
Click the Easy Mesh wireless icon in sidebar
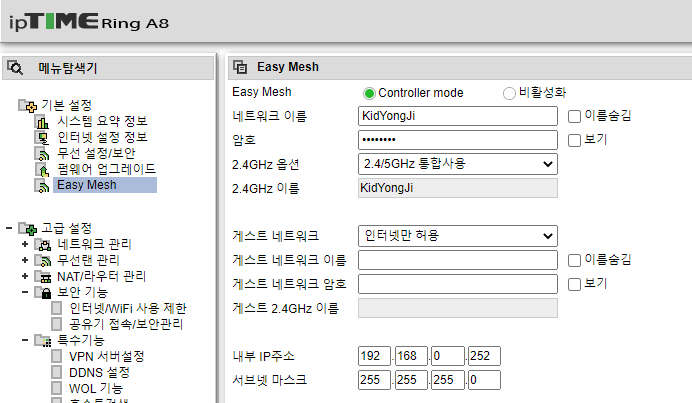(42, 185)
